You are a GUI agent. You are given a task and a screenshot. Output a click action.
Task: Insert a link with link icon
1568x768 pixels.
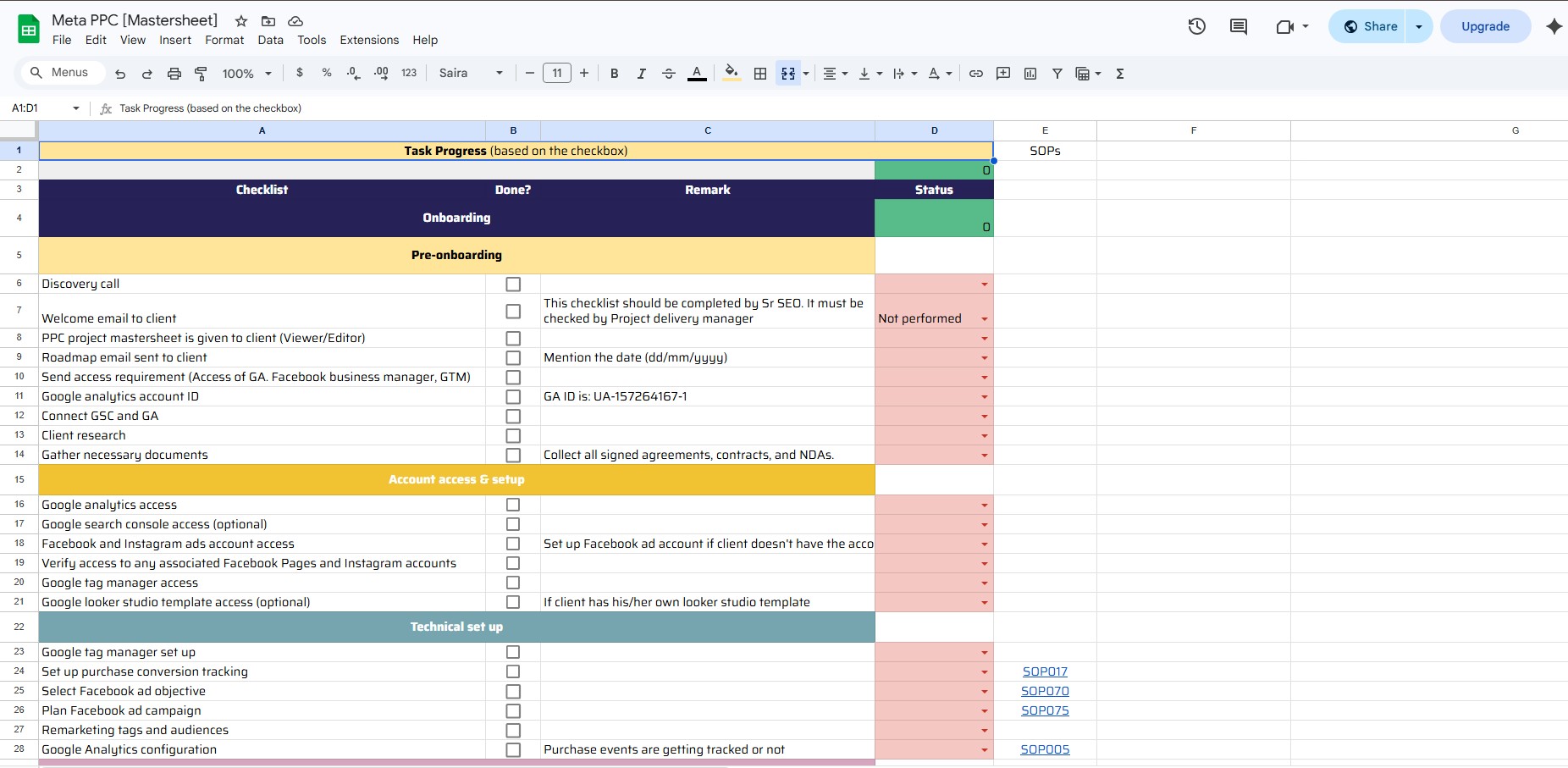point(976,74)
